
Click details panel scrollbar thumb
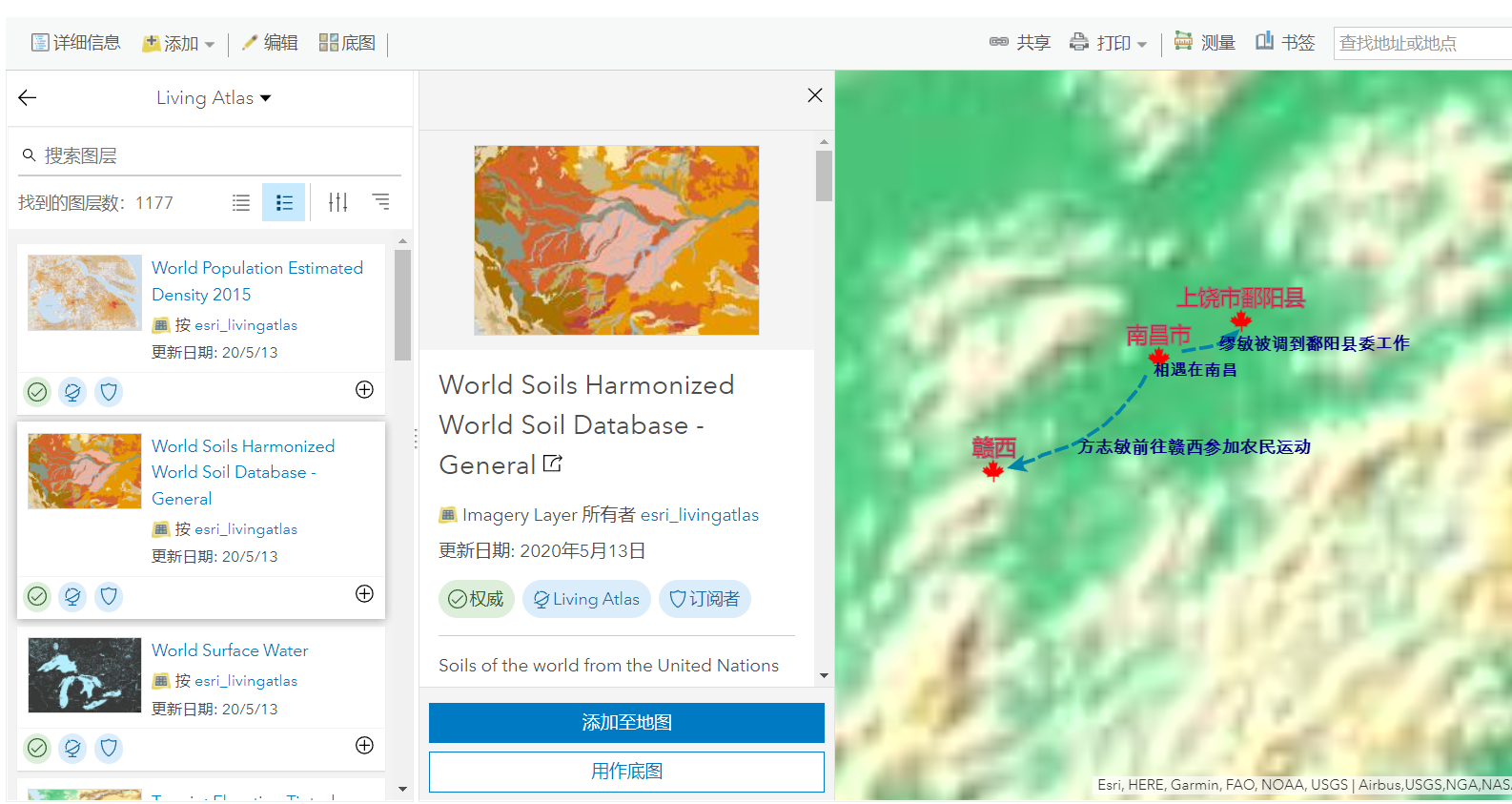[x=824, y=176]
